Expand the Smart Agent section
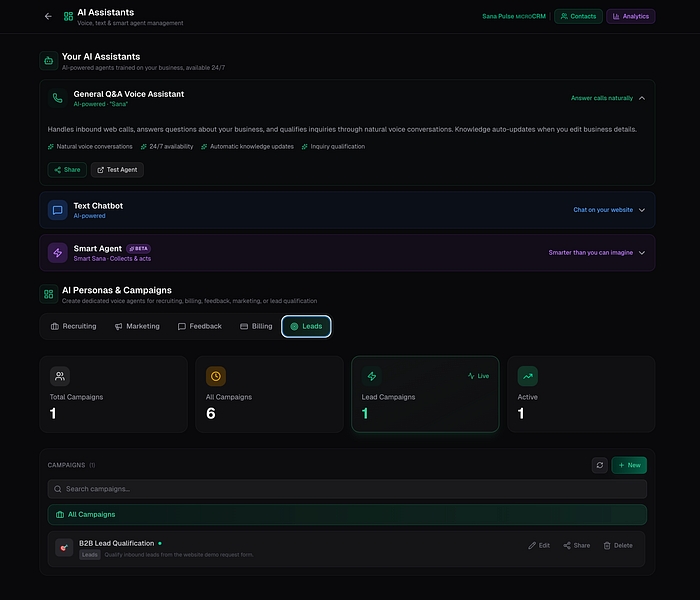 [642, 253]
